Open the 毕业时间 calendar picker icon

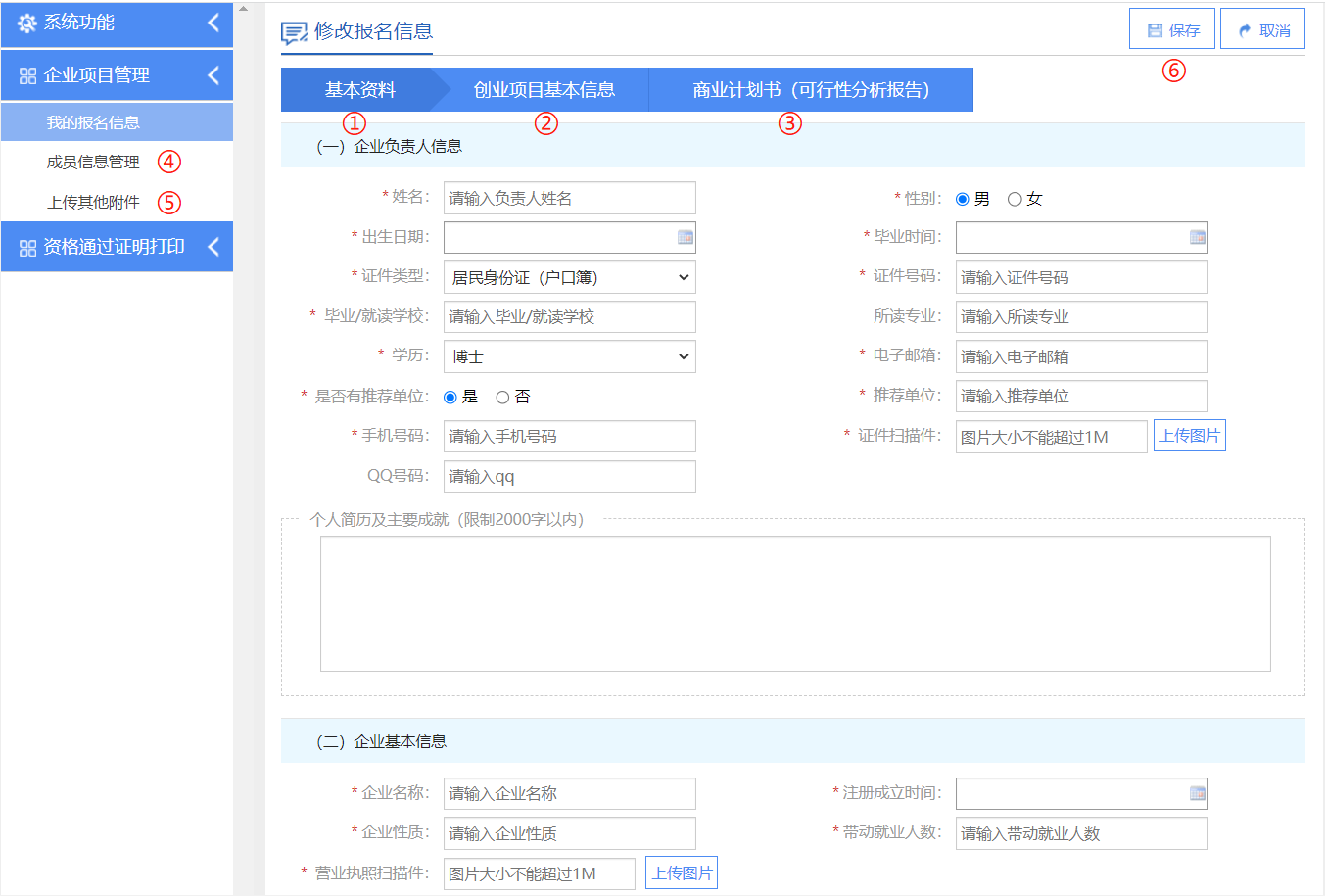tap(1198, 237)
